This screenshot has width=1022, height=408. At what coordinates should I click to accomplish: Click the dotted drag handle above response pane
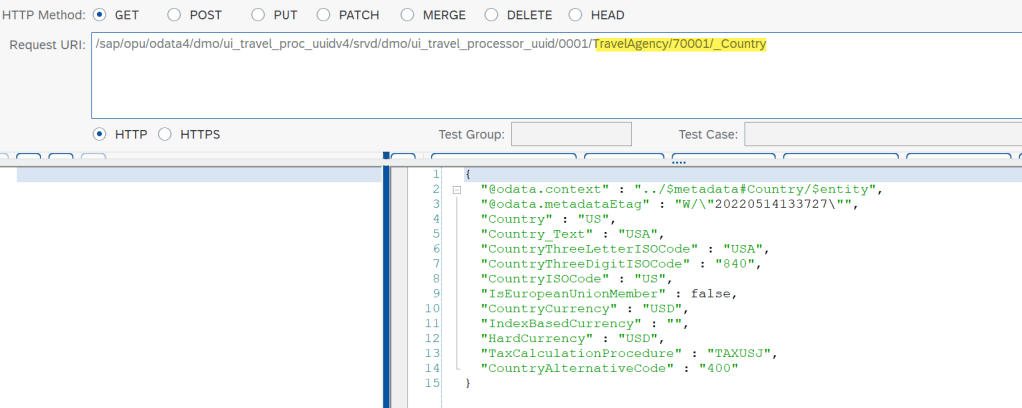679,160
